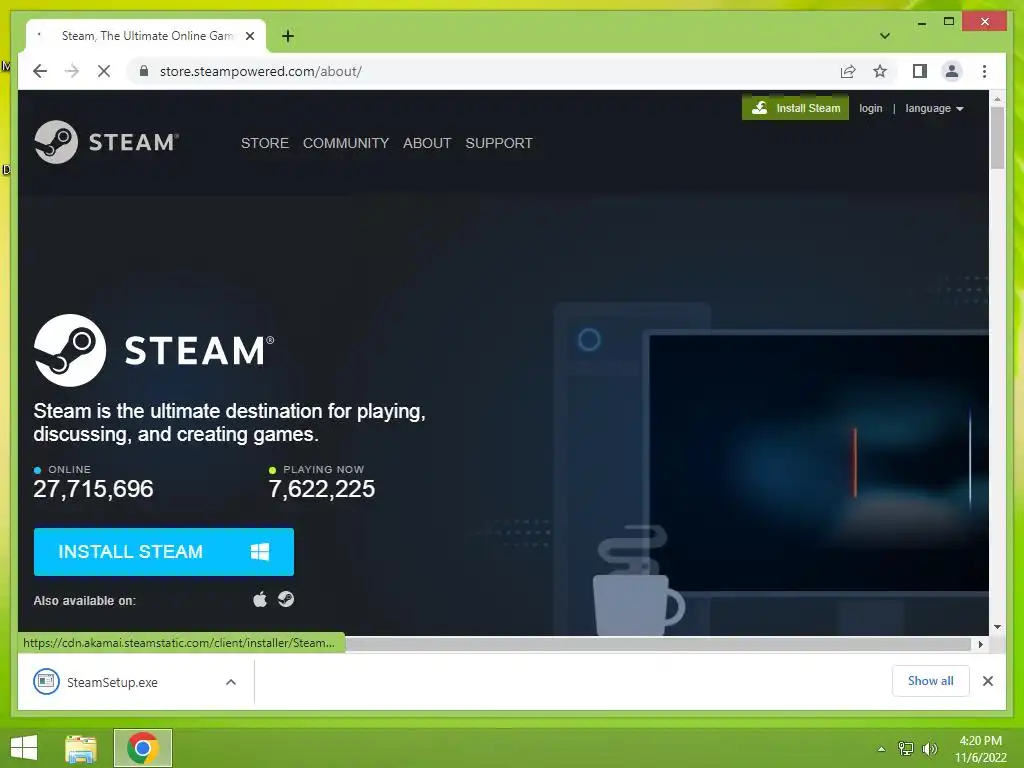Click the playing now count 7,622,225

tap(322, 489)
